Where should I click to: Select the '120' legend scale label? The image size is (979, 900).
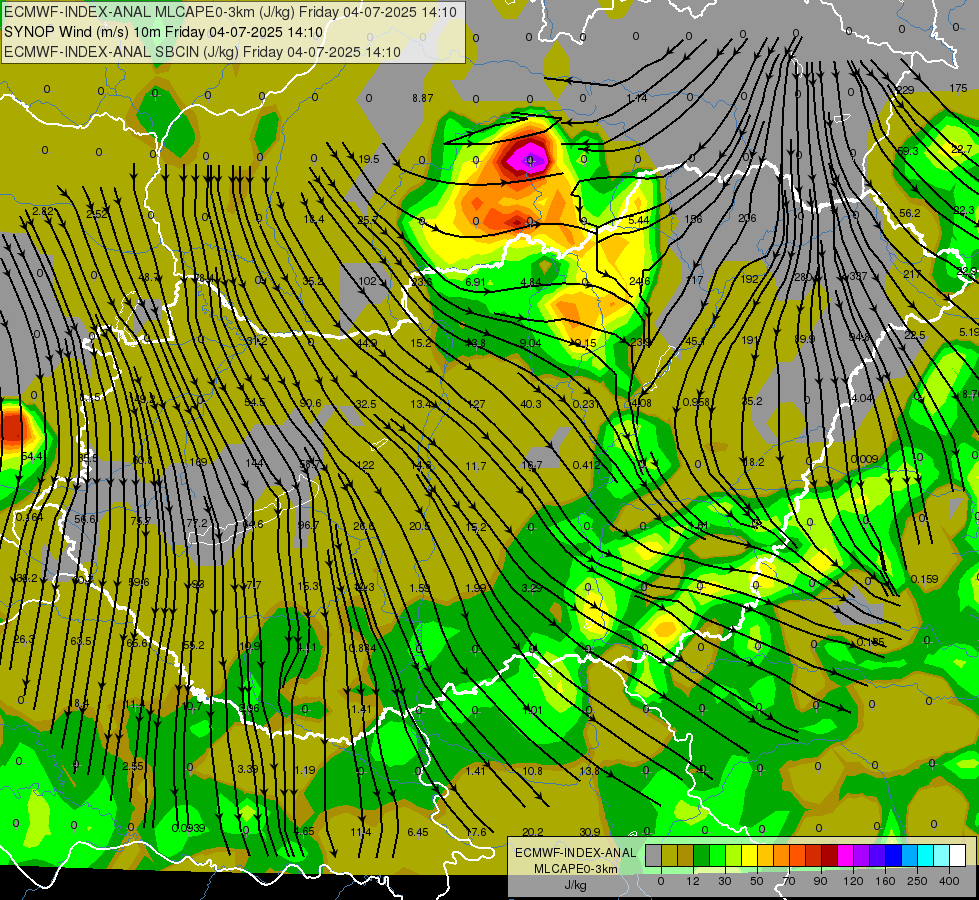coord(853,881)
